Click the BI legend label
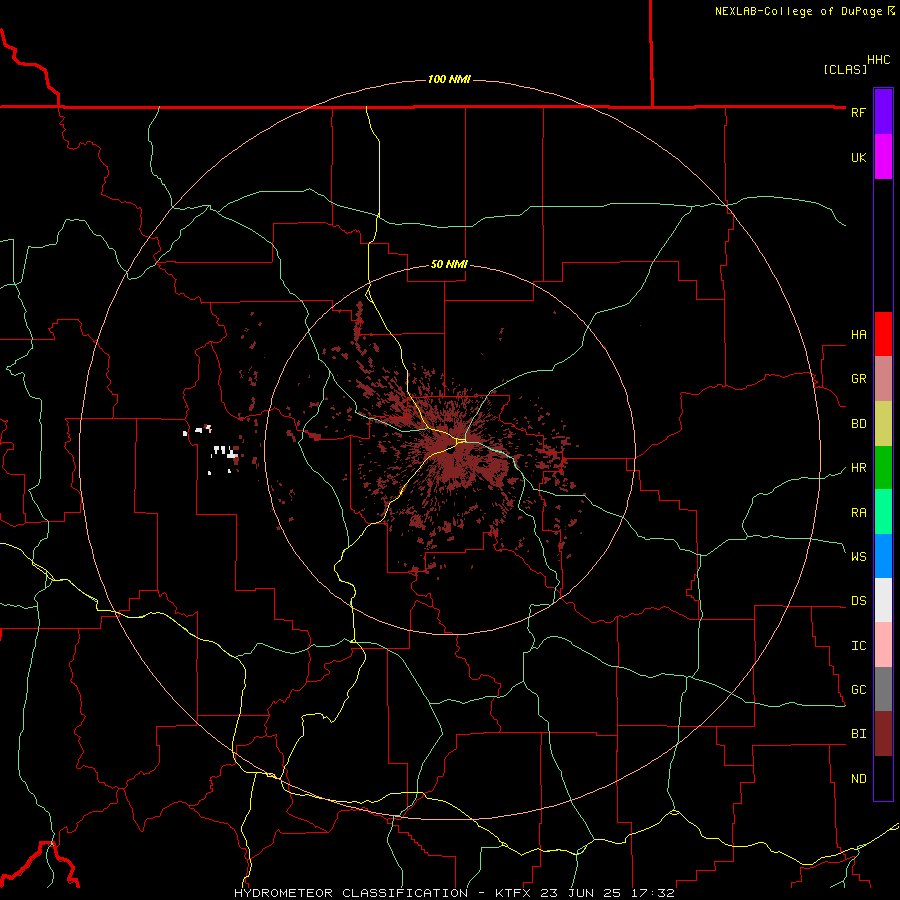The image size is (900, 900). pyautogui.click(x=858, y=734)
